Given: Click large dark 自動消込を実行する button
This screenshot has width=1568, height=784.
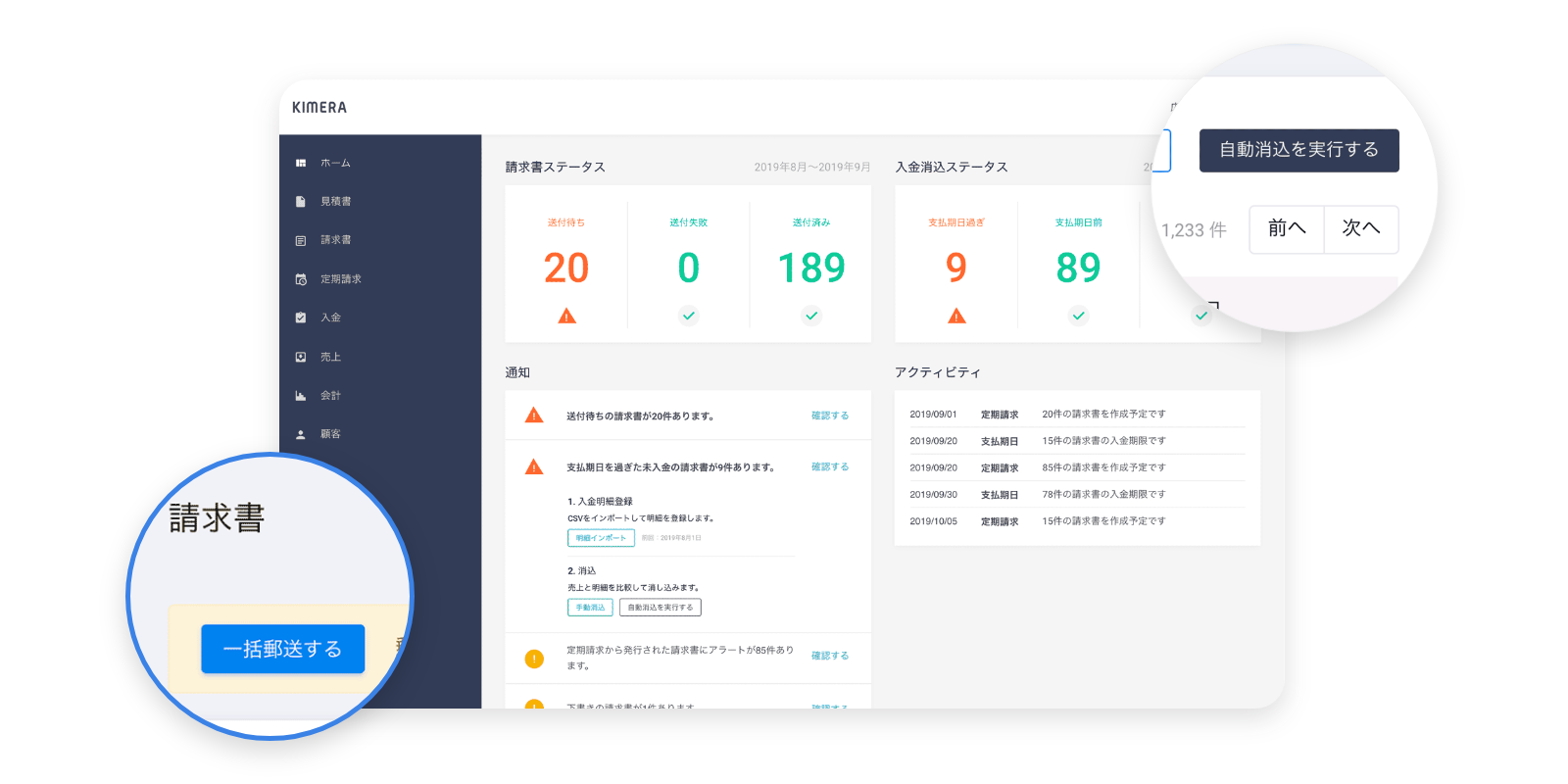Looking at the screenshot, I should click(1298, 150).
